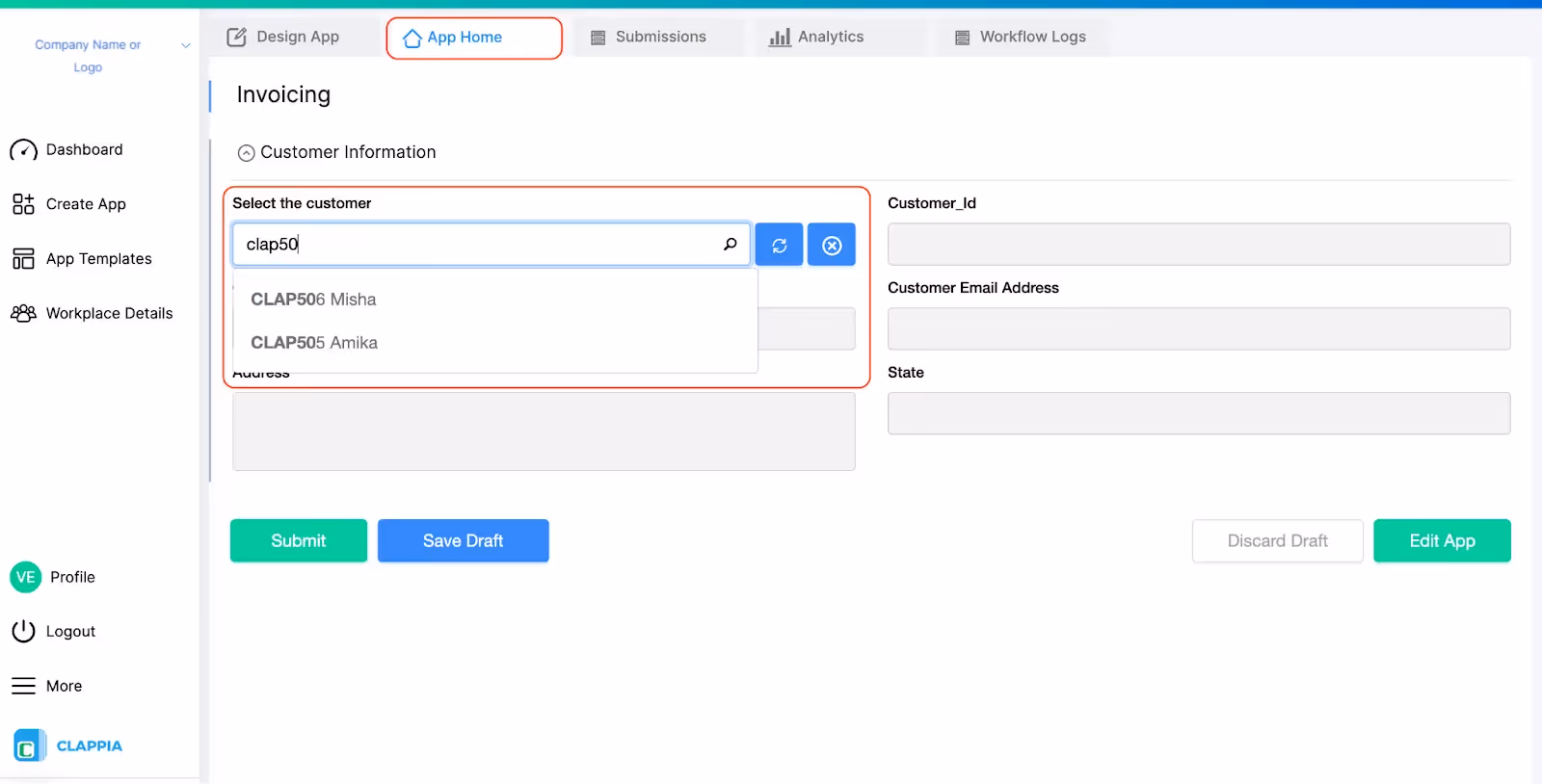Click the Submissions list icon
This screenshot has height=784, width=1542.
[x=598, y=38]
